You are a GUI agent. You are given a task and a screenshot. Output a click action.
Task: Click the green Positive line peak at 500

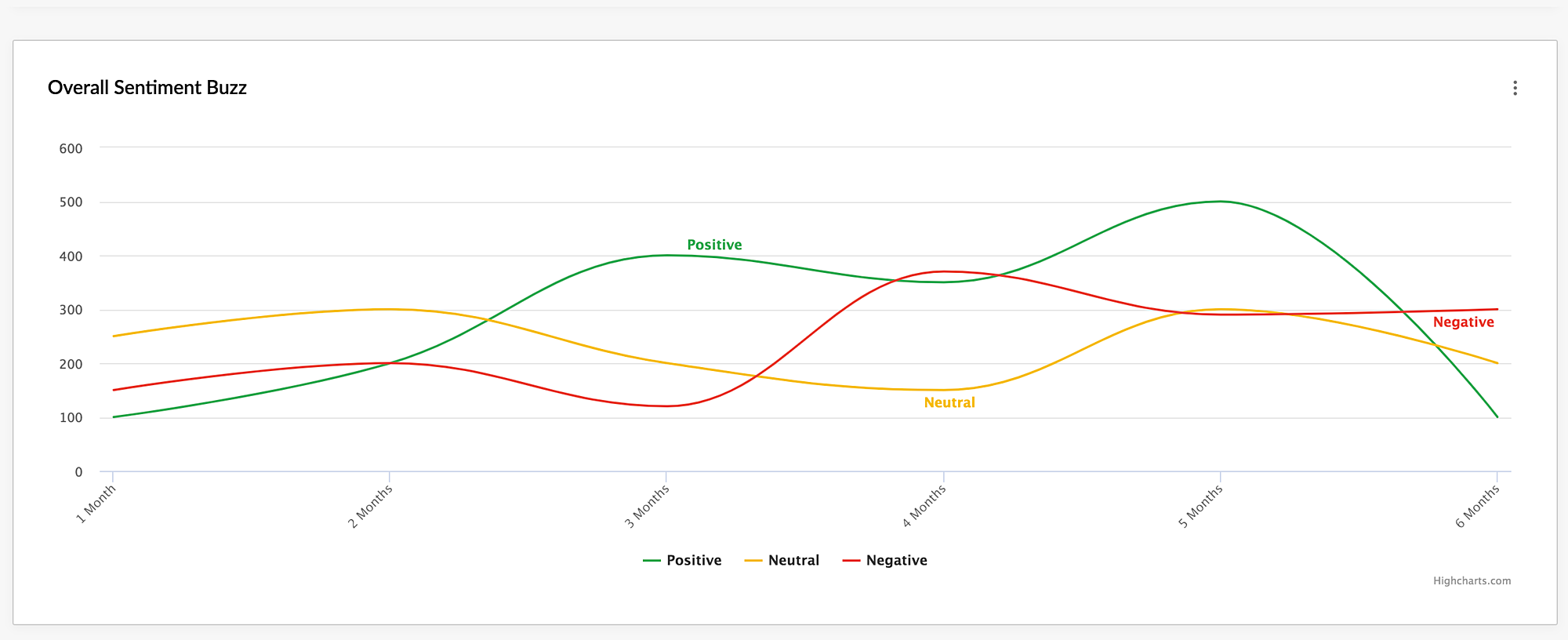(x=1220, y=202)
